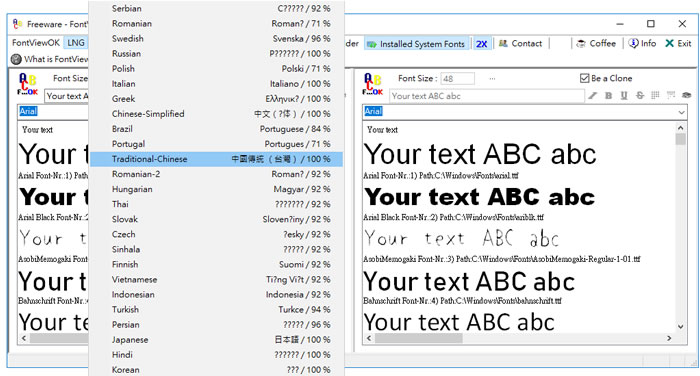The height and width of the screenshot is (376, 700).
Task: Click the Bahnschrift font path line
Action: pos(462,301)
